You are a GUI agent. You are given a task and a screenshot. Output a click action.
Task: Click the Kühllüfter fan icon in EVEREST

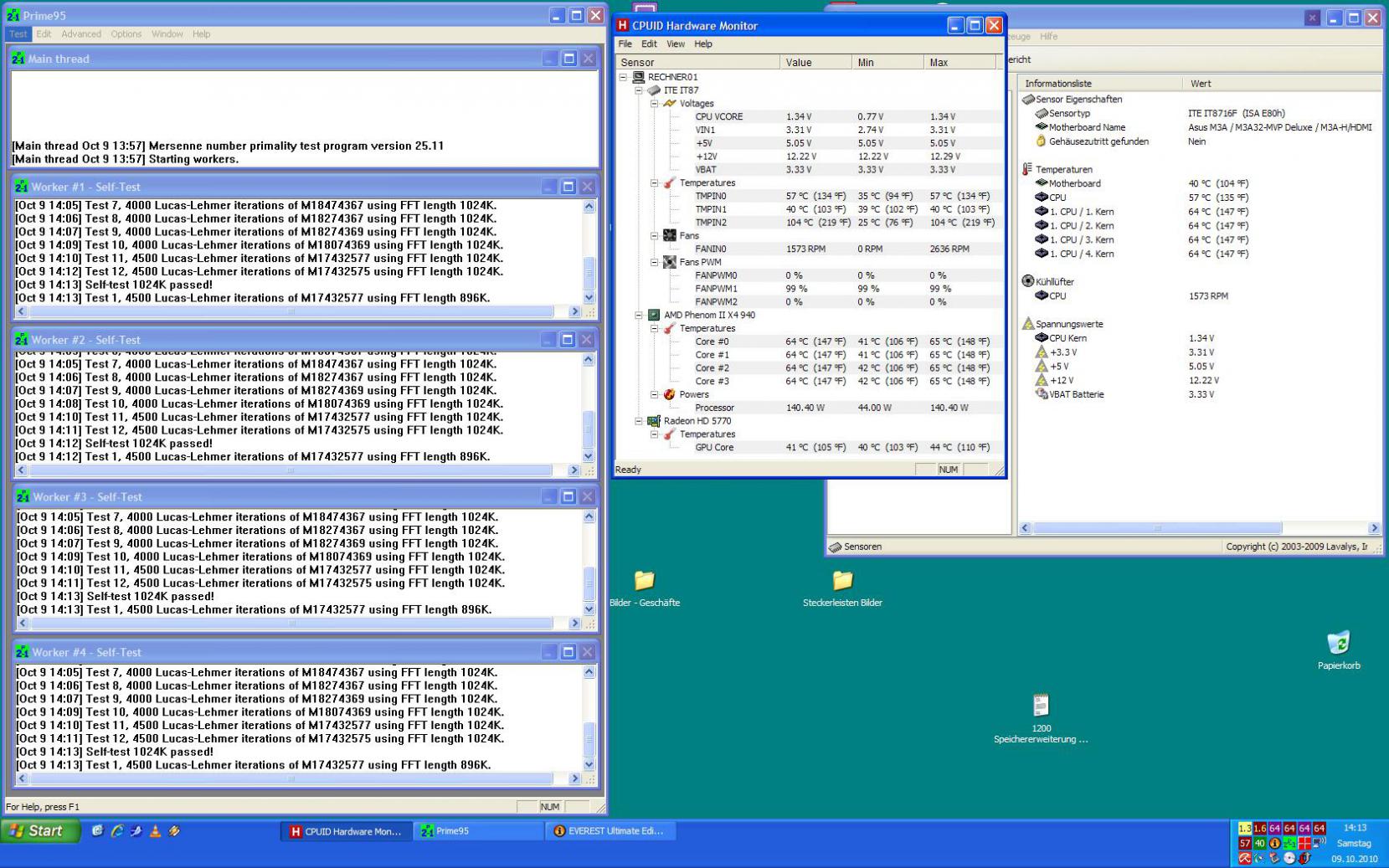tap(1027, 281)
